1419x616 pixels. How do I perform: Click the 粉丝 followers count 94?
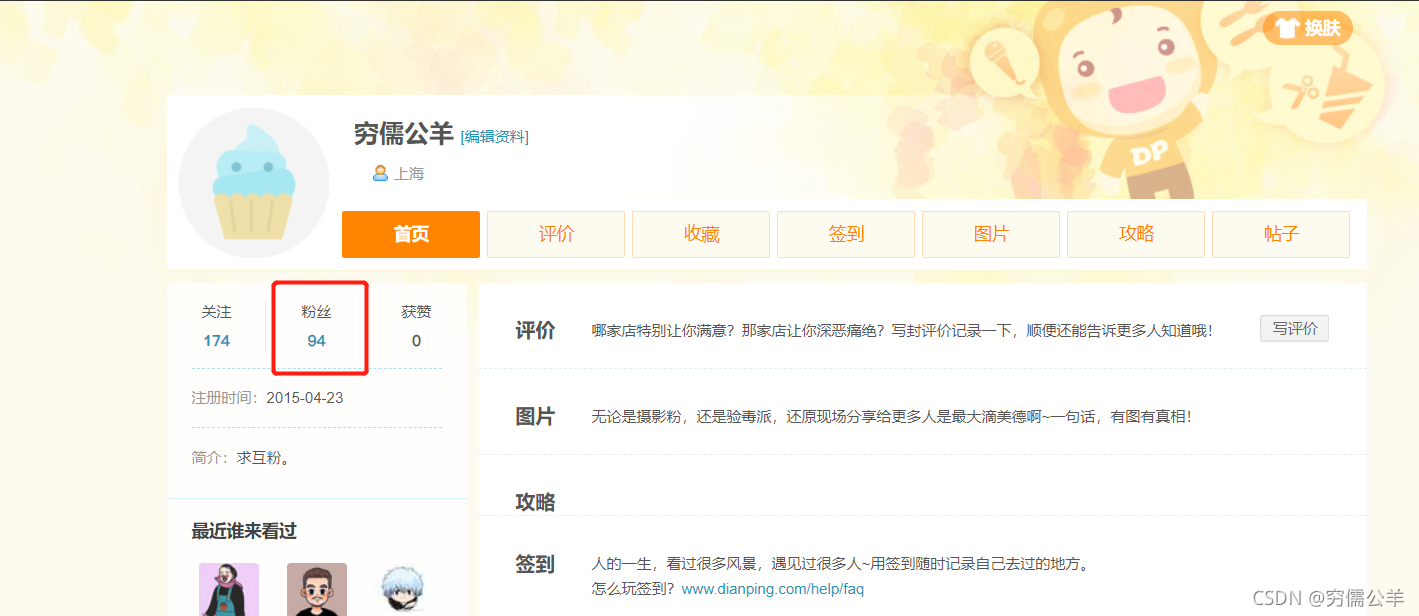coord(316,341)
